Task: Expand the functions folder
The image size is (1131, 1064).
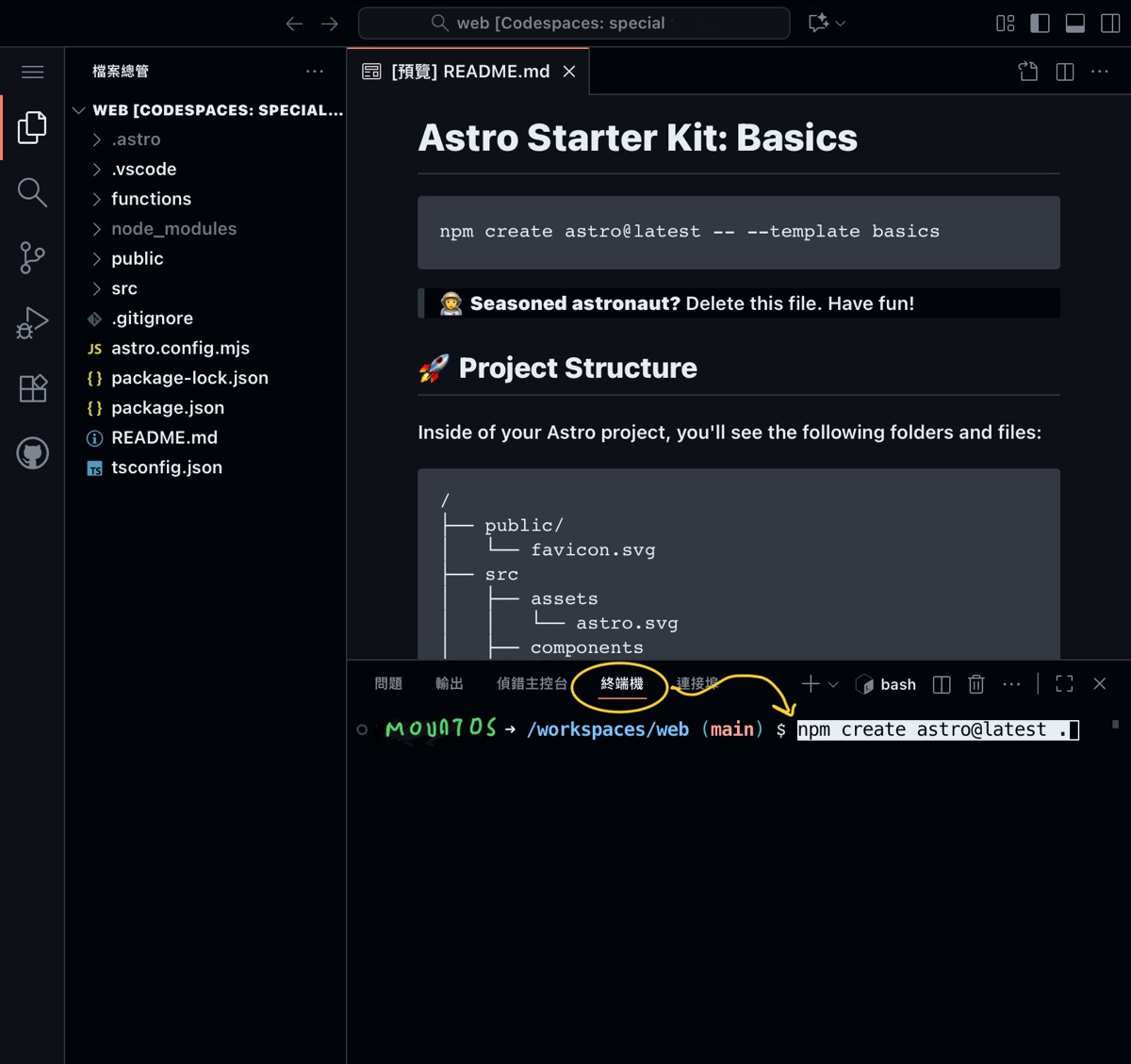Action: pyautogui.click(x=205, y=199)
